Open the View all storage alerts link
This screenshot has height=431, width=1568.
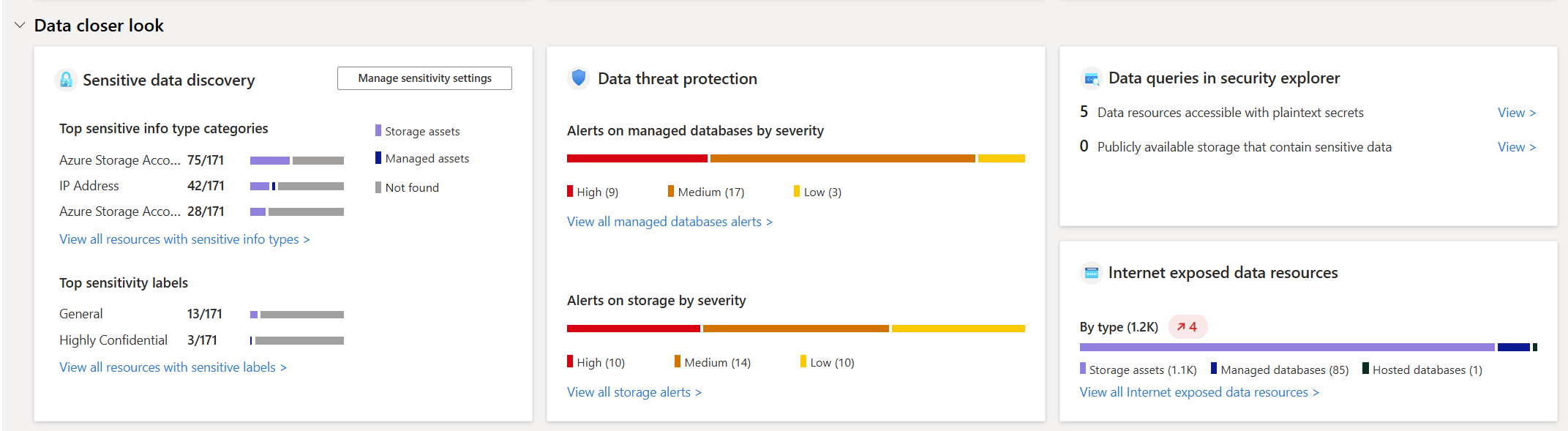click(x=634, y=392)
